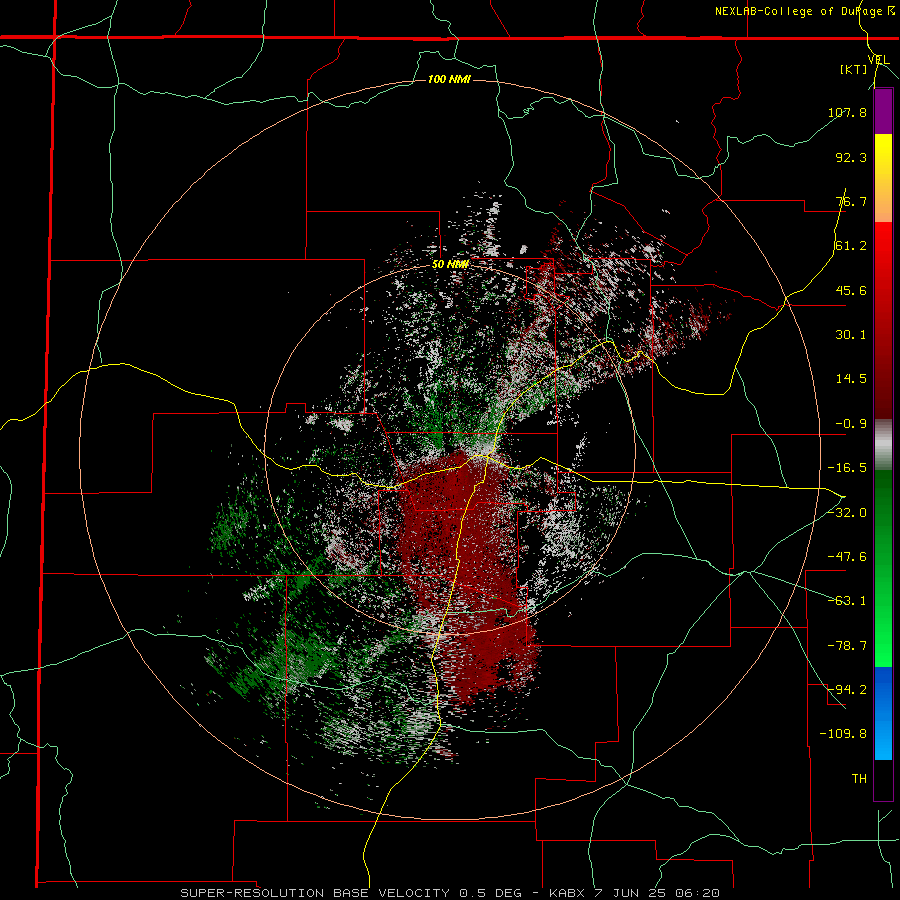
Task: Click the -47.6 velocity scale value
Action: (847, 557)
